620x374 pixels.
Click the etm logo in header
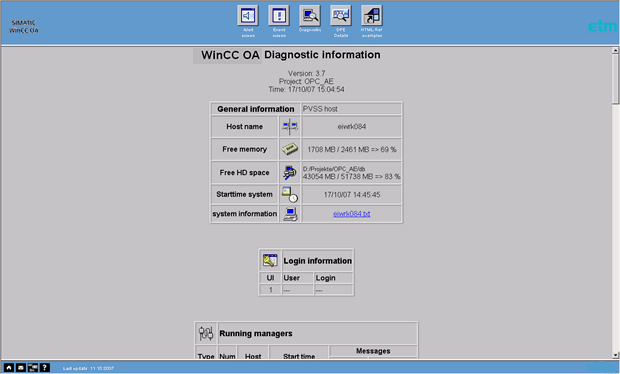tap(603, 26)
